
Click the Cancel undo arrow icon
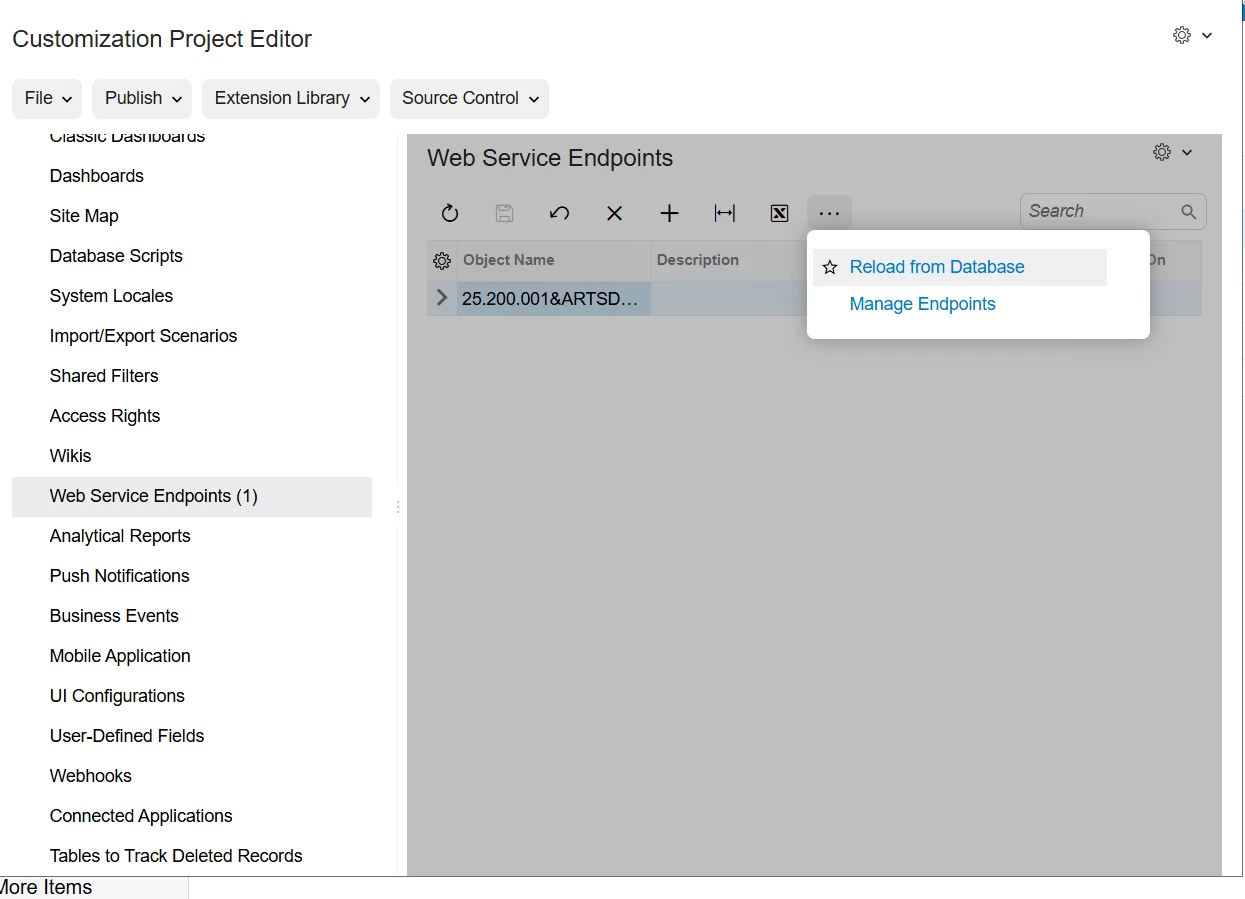point(560,213)
